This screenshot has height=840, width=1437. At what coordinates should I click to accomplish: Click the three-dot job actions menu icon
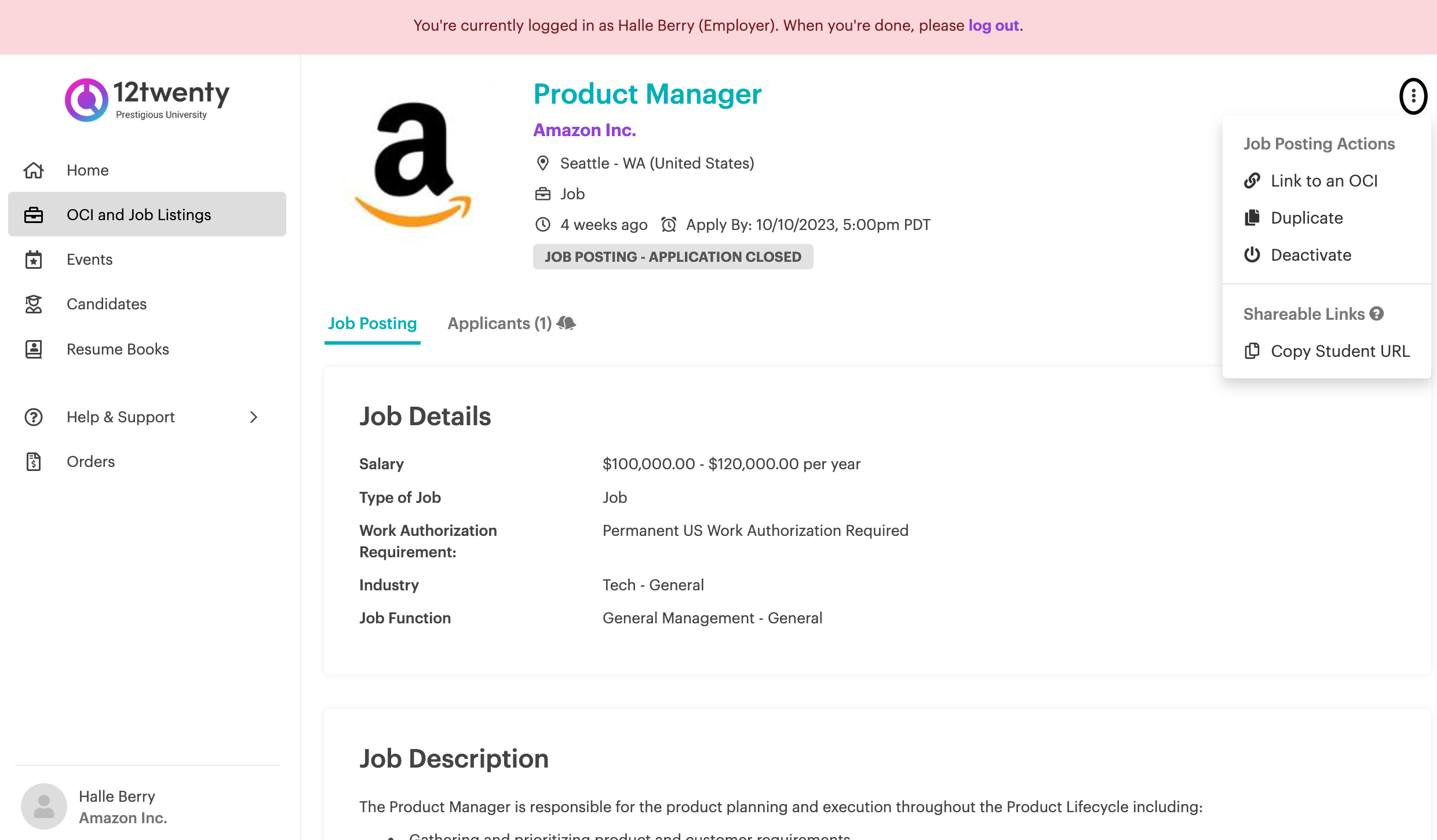pyautogui.click(x=1413, y=96)
